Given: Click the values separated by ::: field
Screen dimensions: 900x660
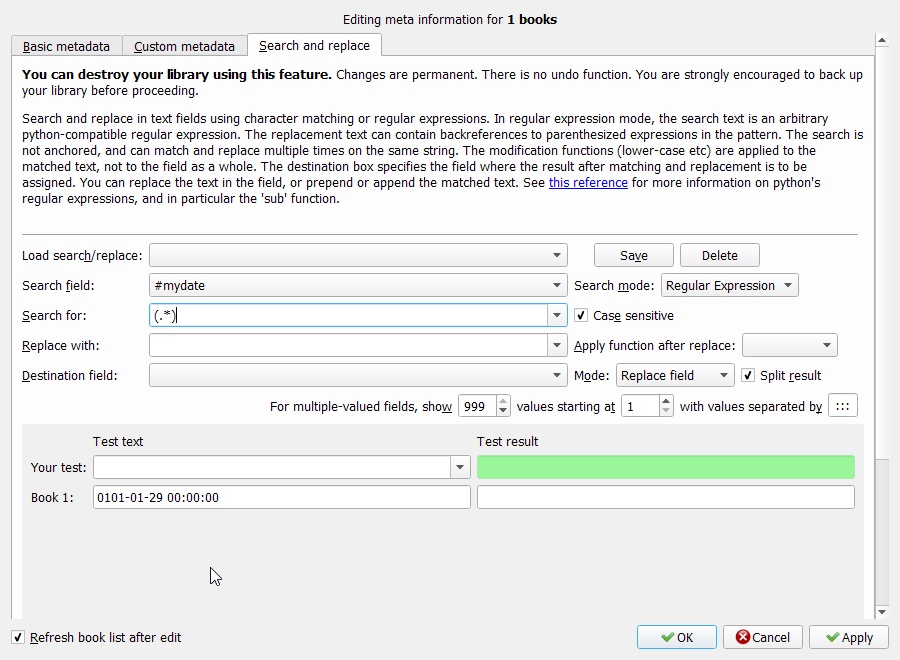Looking at the screenshot, I should tap(843, 406).
